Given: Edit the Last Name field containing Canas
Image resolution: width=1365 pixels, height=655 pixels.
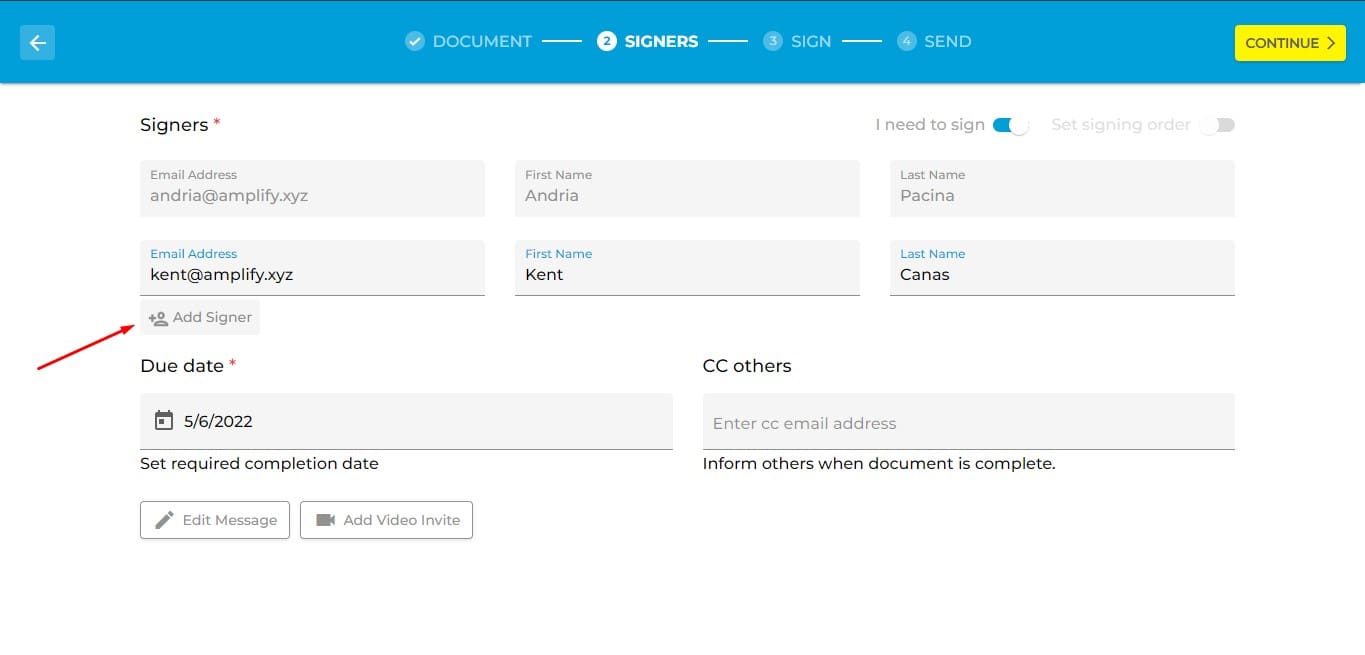Looking at the screenshot, I should tap(1062, 268).
